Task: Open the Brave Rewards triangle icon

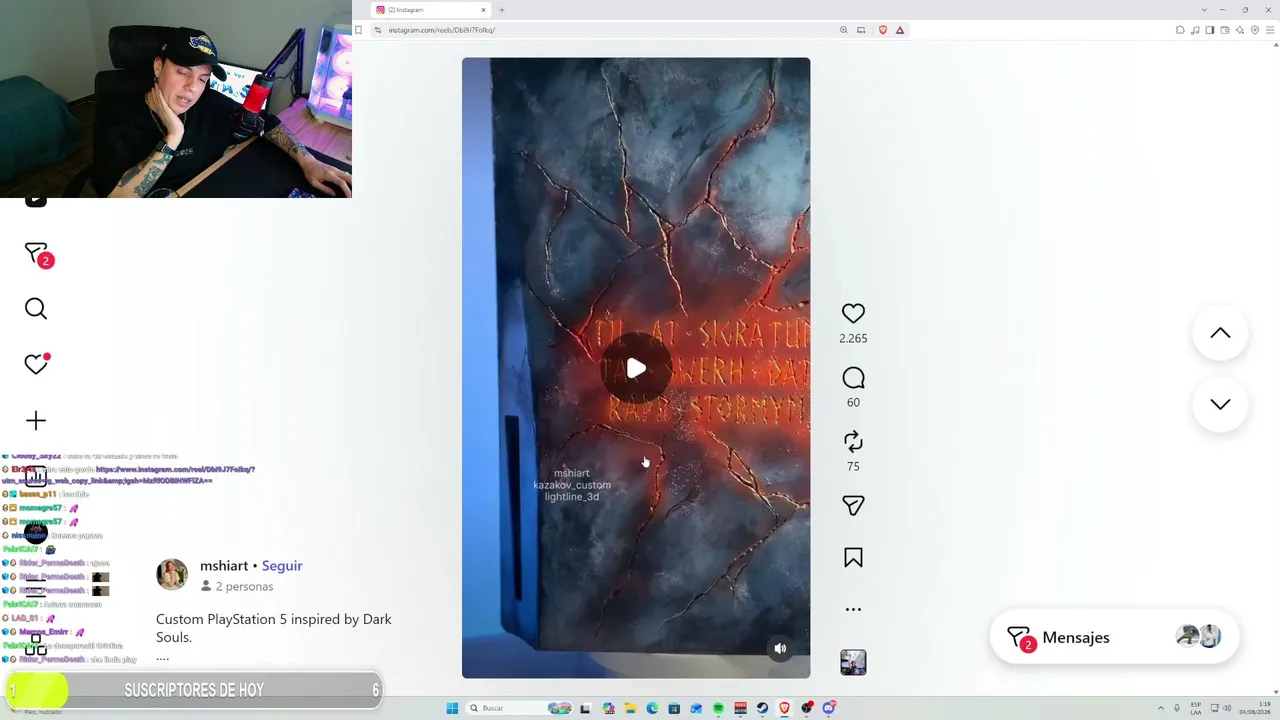Action: [x=900, y=30]
